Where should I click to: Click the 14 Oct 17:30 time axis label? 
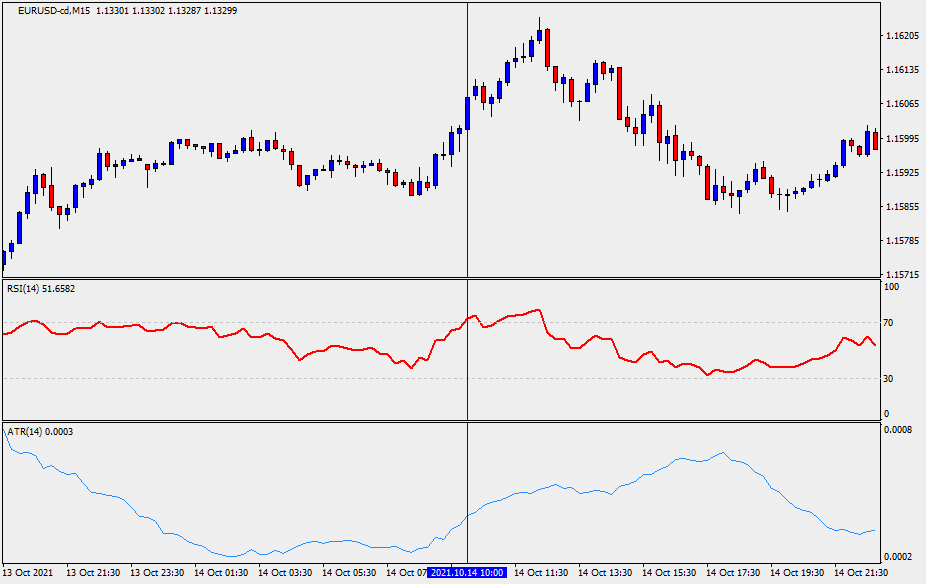pos(733,573)
